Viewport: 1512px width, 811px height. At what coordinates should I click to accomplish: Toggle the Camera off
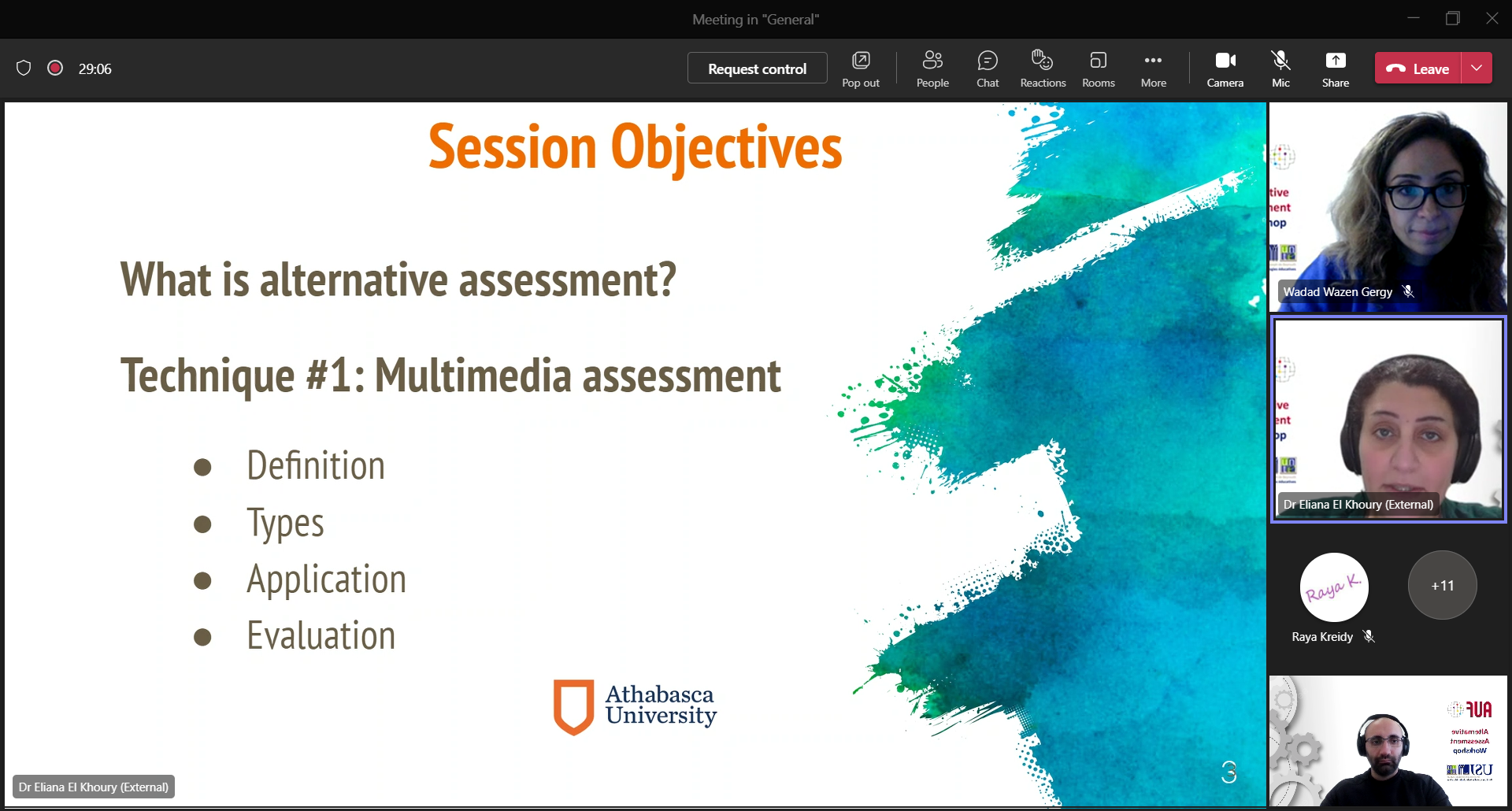pos(1225,69)
